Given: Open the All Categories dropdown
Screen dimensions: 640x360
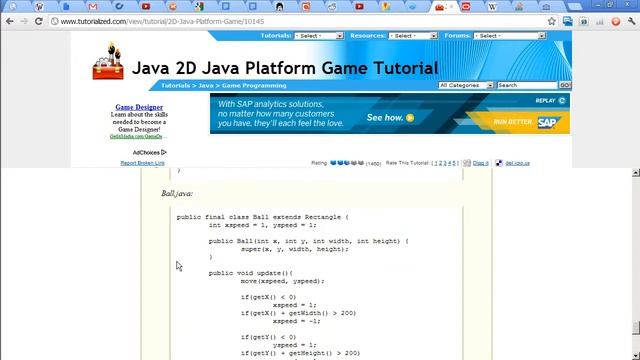Looking at the screenshot, I should point(466,85).
